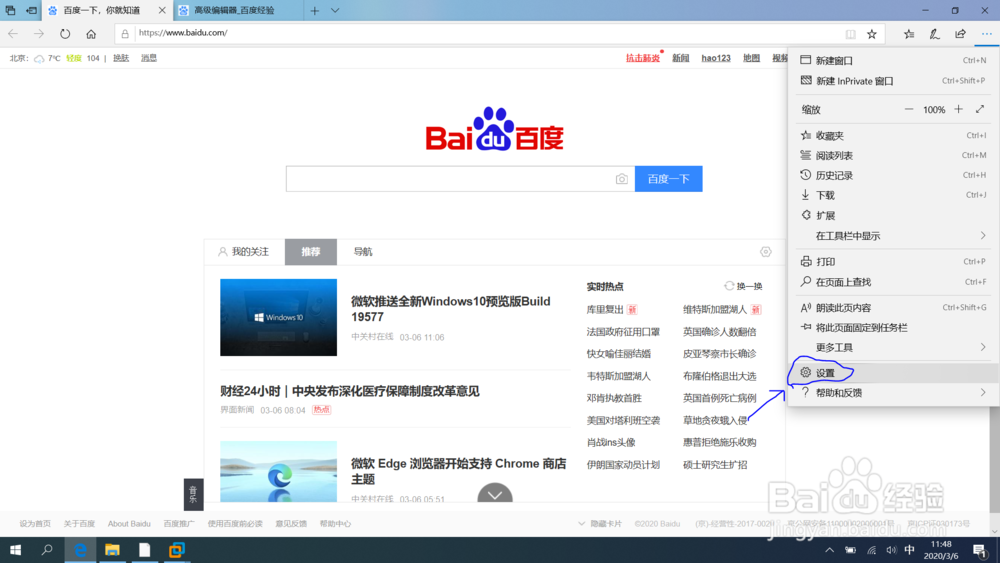Select 新建窗口 from menu
This screenshot has width=1000, height=563.
(x=893, y=61)
